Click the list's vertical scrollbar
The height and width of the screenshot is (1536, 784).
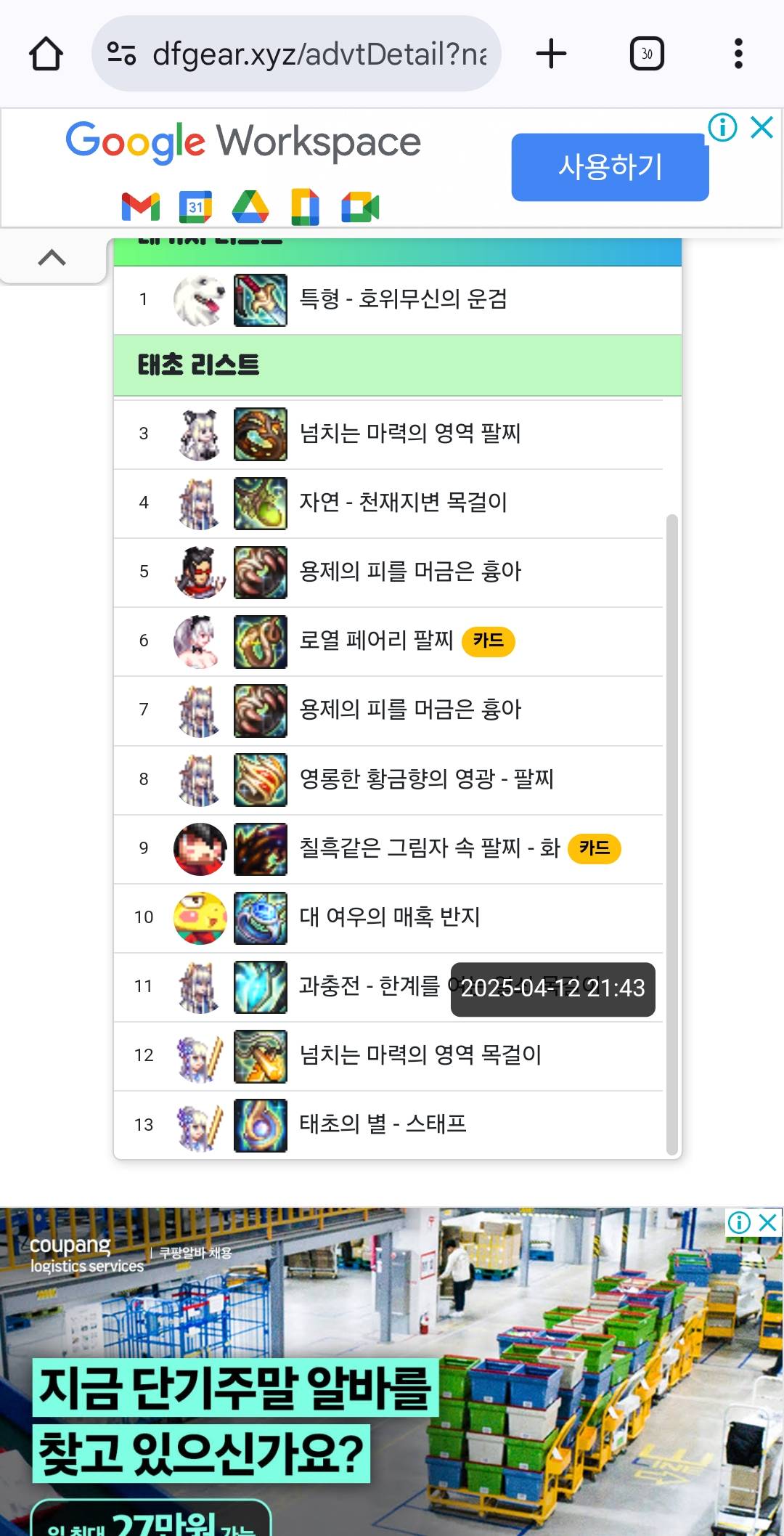click(x=672, y=834)
